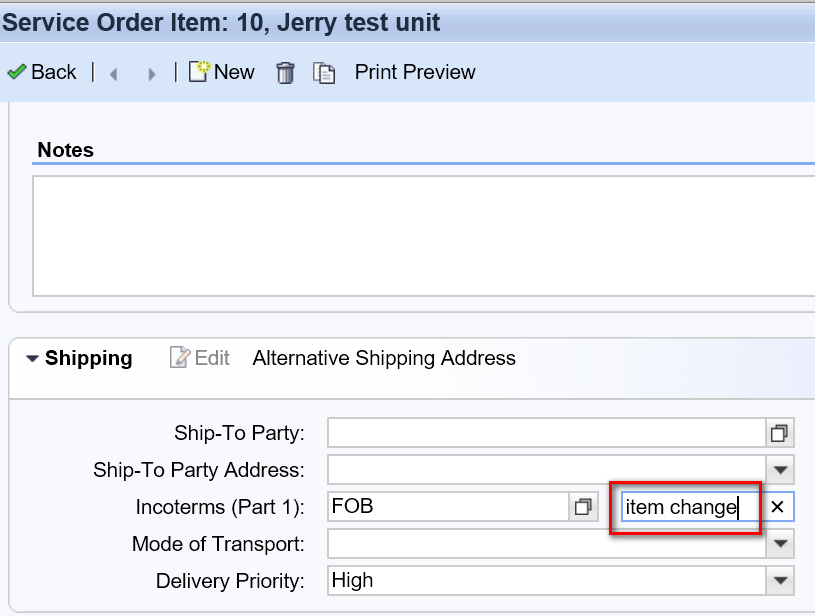This screenshot has width=815, height=616.
Task: Open value help for Ship-To Party
Action: pos(779,433)
